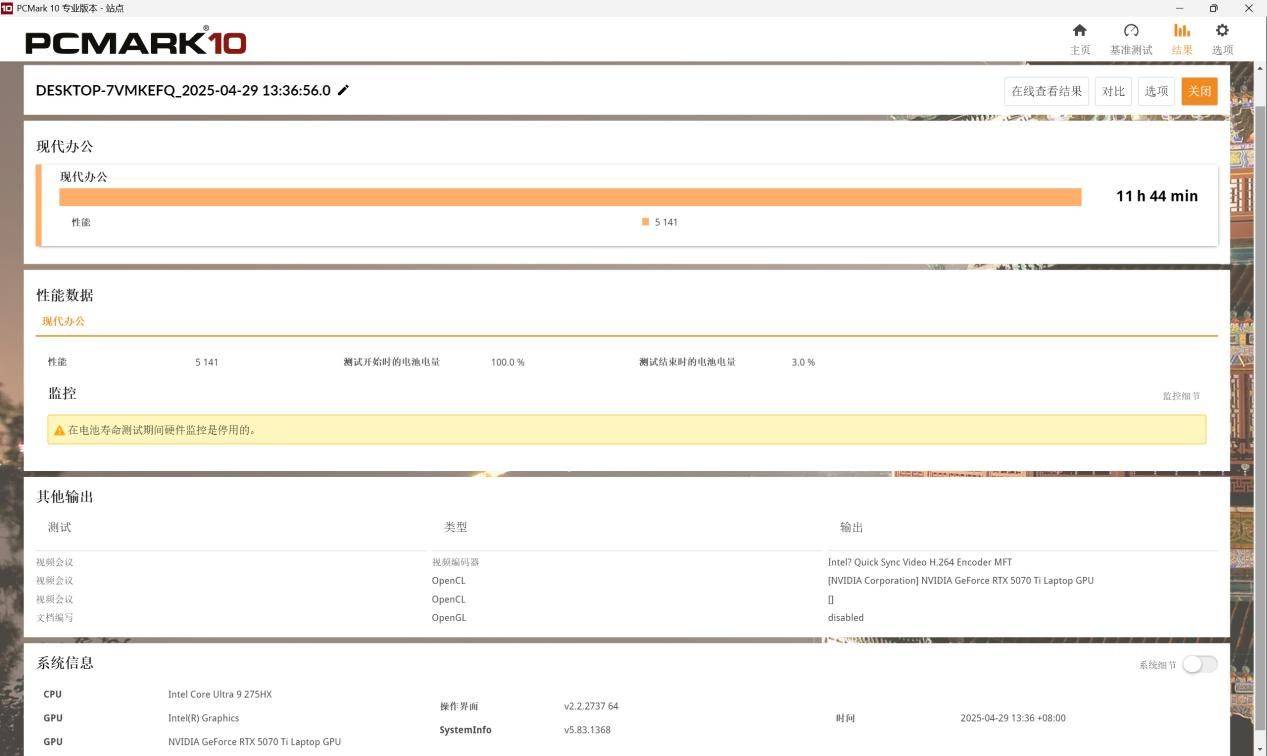Viewport: 1267px width, 756px height.
Task: Click the v2.2.2737 64 version value
Action: 591,706
